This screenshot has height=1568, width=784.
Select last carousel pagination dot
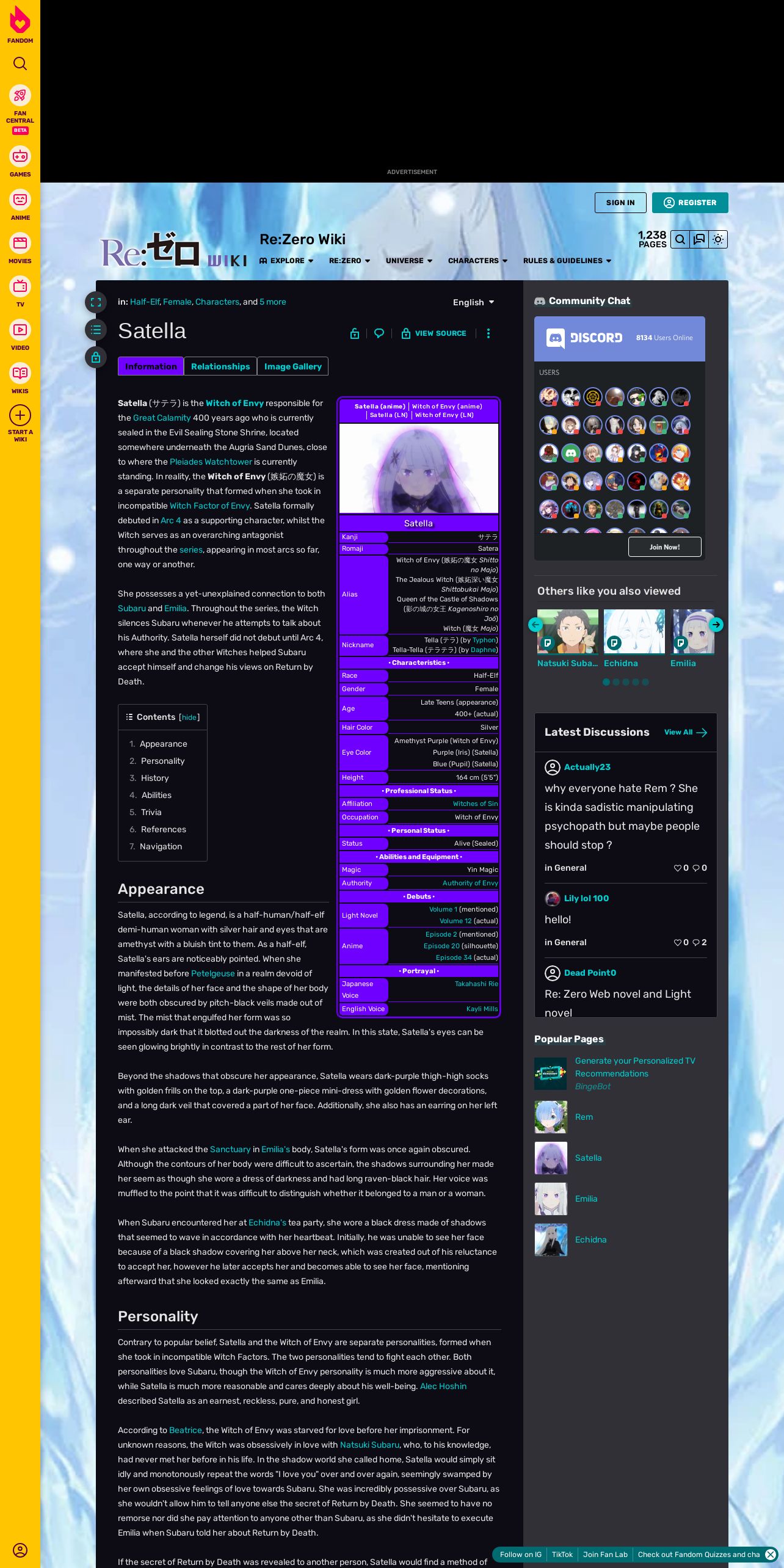coord(645,682)
